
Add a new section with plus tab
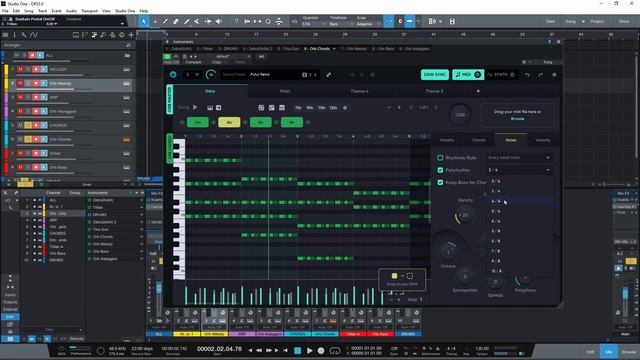tap(478, 91)
